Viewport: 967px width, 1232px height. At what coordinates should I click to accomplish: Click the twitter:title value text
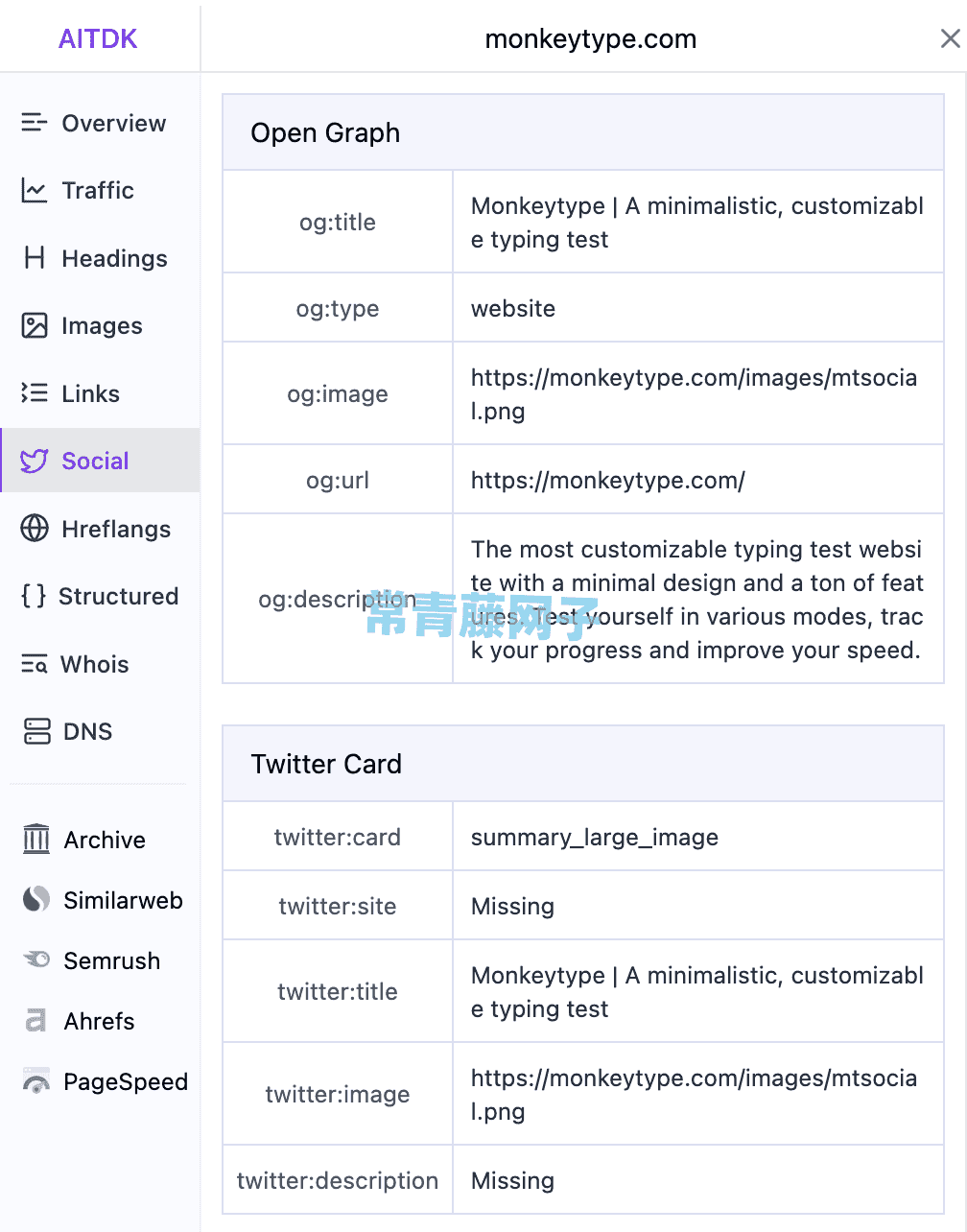pyautogui.click(x=697, y=991)
